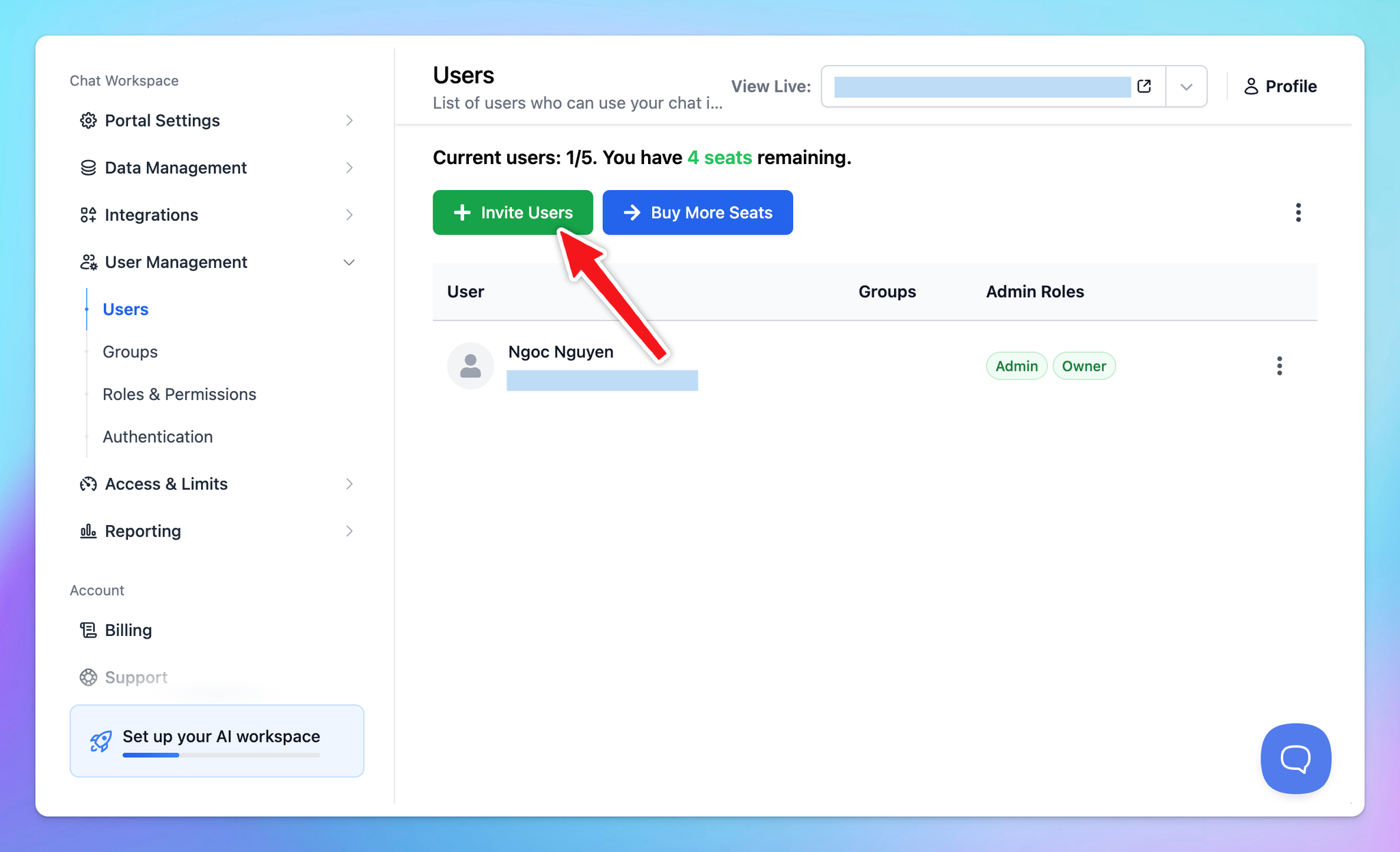Click the Ngoc Nguyen avatar
The width and height of the screenshot is (1400, 852).
point(470,366)
